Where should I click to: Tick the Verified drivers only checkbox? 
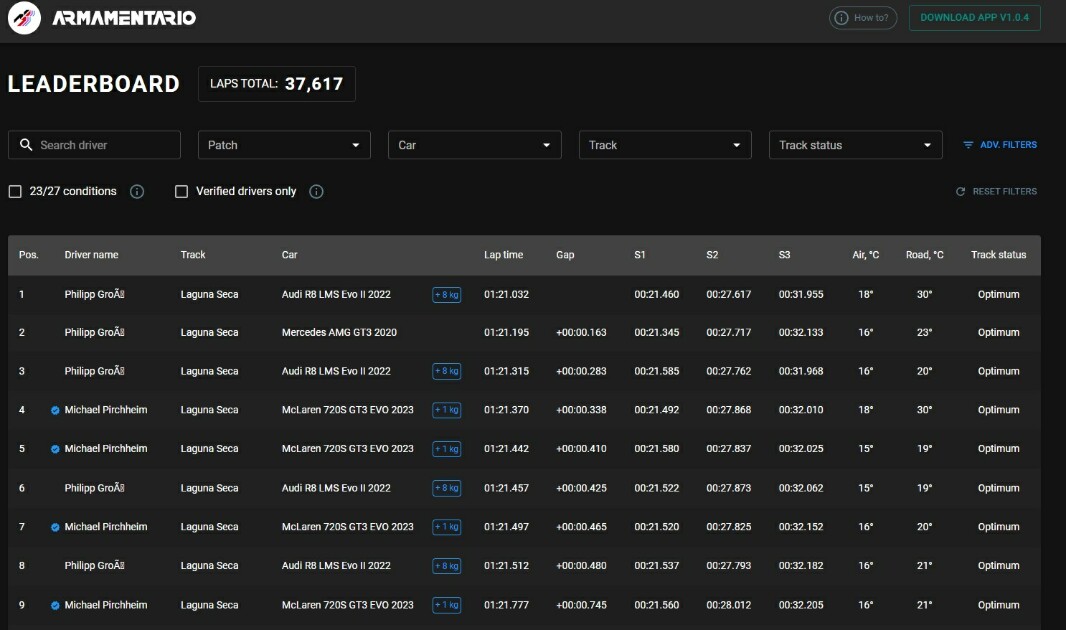[182, 192]
